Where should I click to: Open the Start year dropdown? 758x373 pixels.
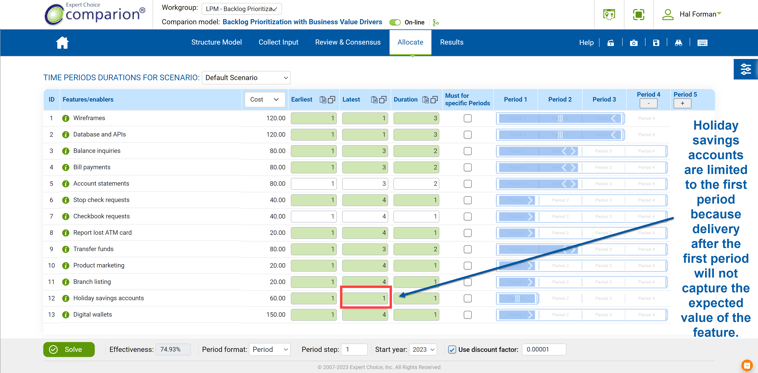tap(423, 349)
